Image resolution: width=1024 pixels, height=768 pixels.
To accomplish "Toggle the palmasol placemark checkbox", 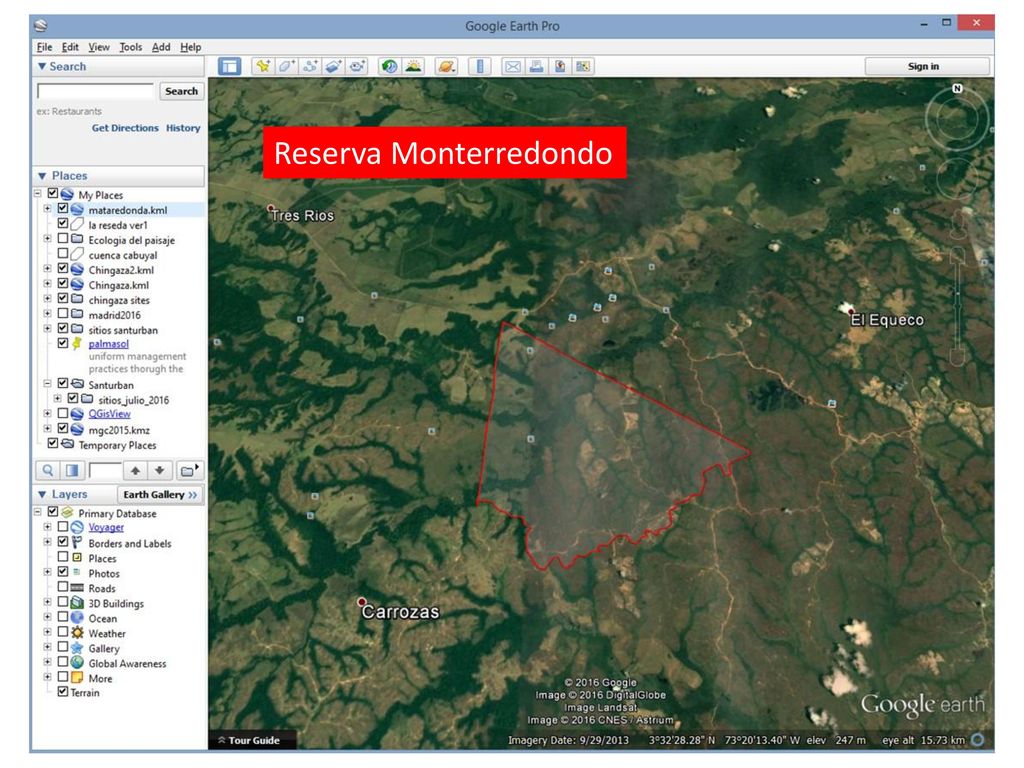I will (63, 343).
